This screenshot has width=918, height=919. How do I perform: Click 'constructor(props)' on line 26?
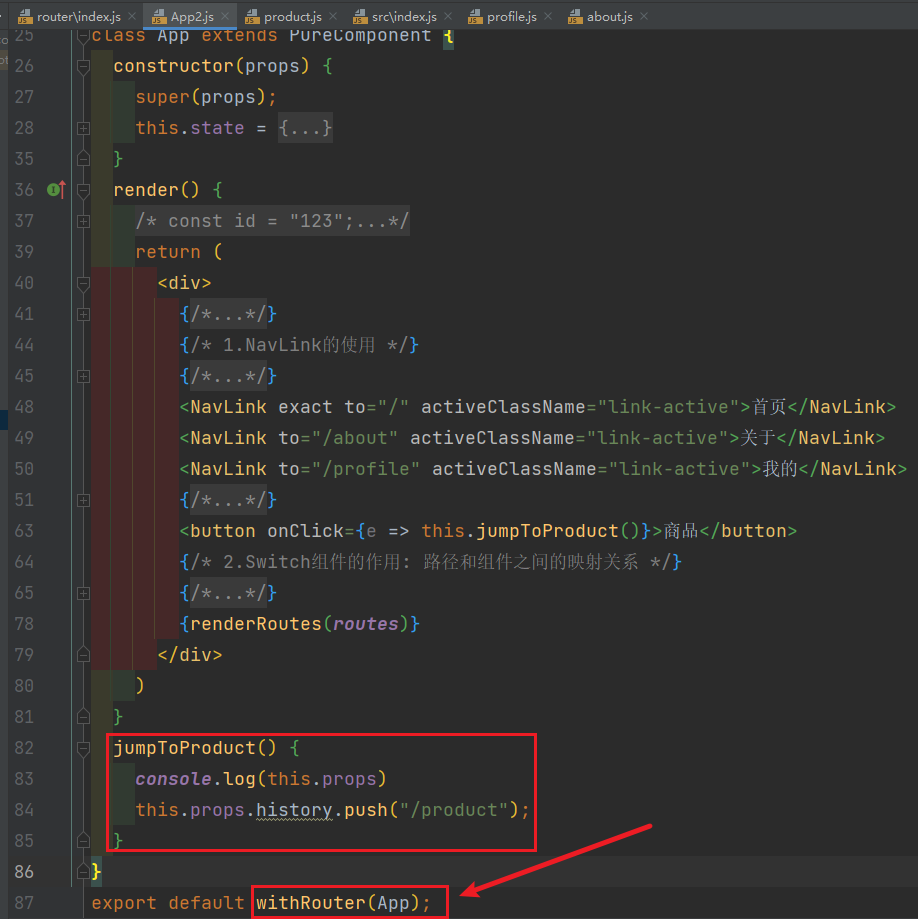click(x=211, y=66)
